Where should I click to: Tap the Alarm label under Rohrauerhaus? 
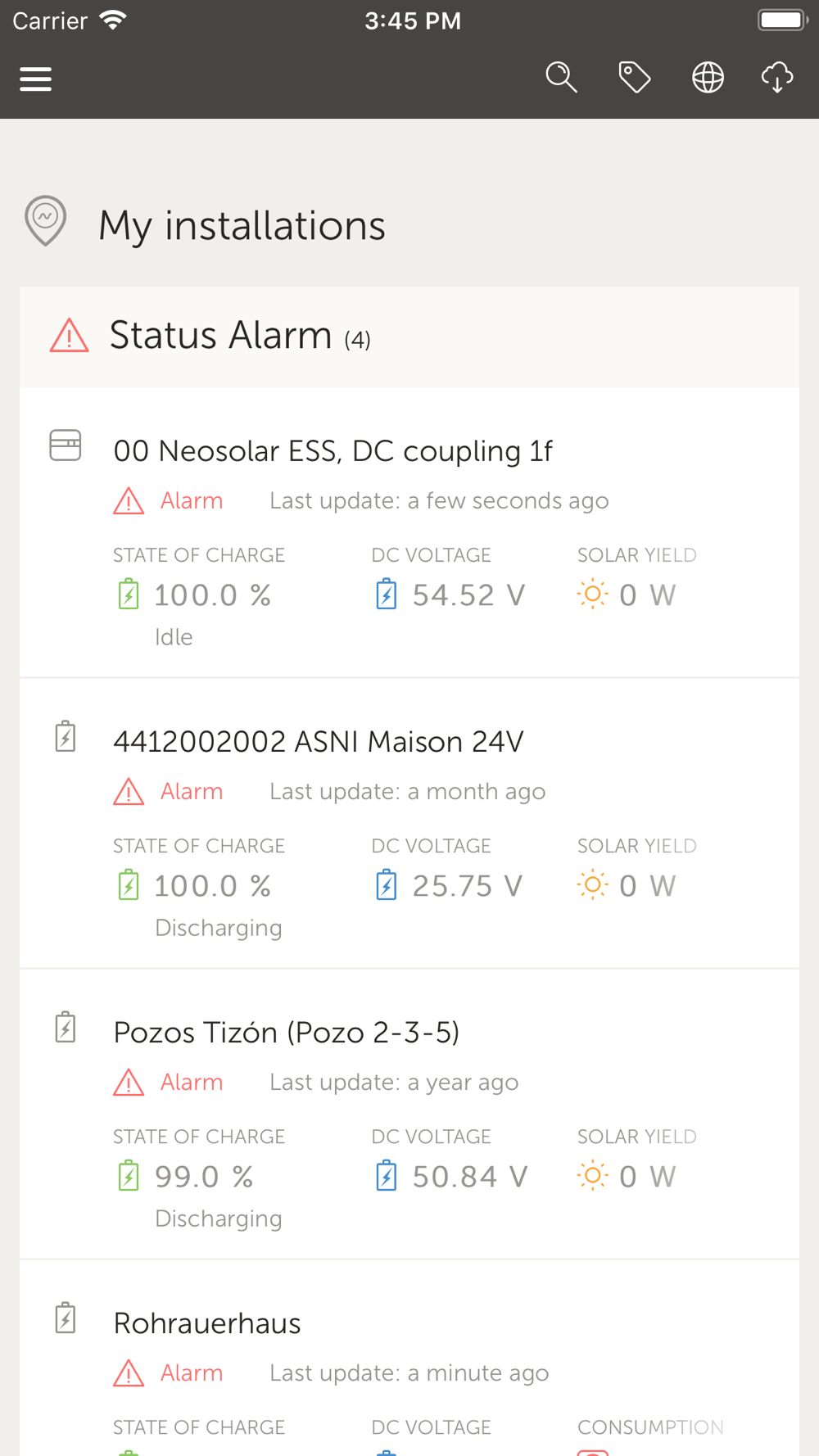point(191,1372)
